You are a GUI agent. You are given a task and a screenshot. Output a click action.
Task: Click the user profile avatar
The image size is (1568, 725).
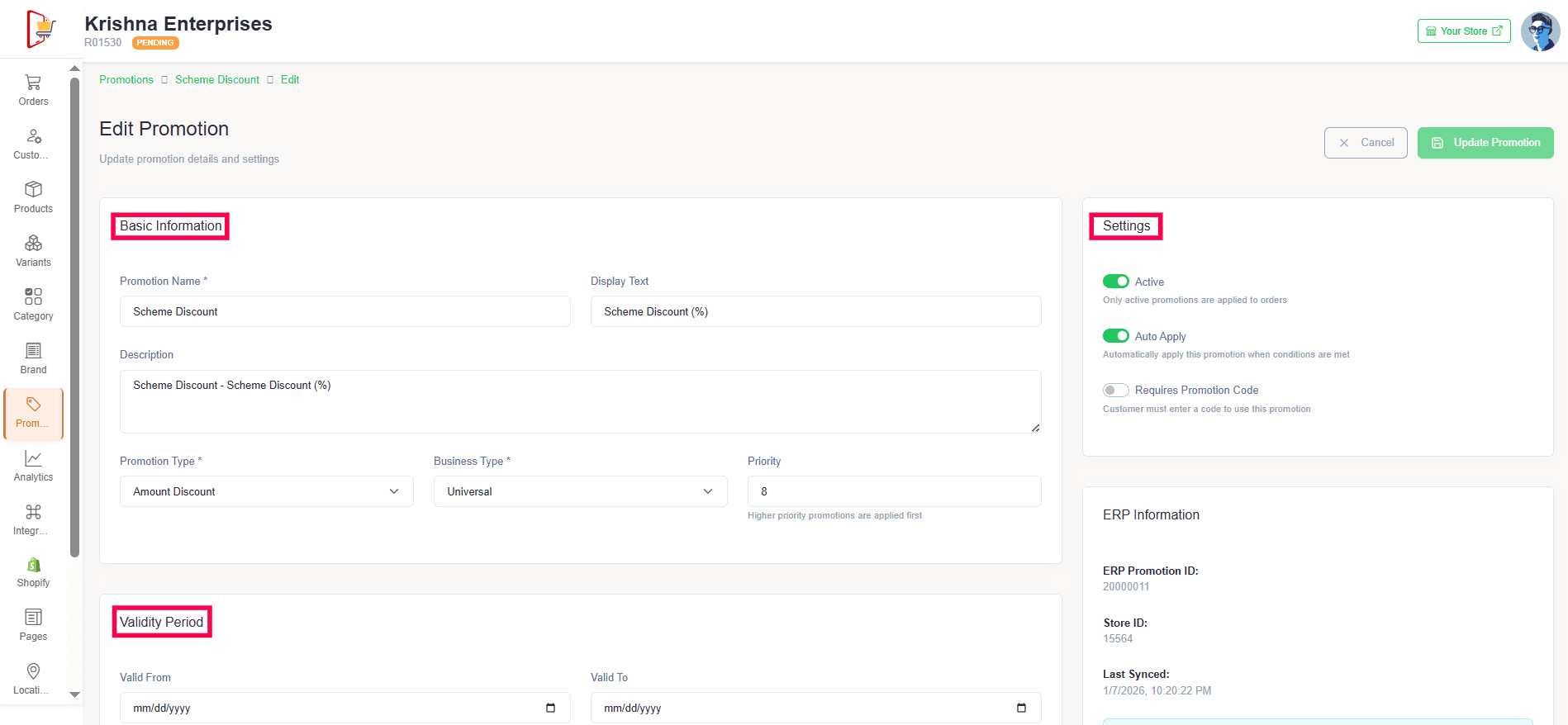[x=1540, y=31]
